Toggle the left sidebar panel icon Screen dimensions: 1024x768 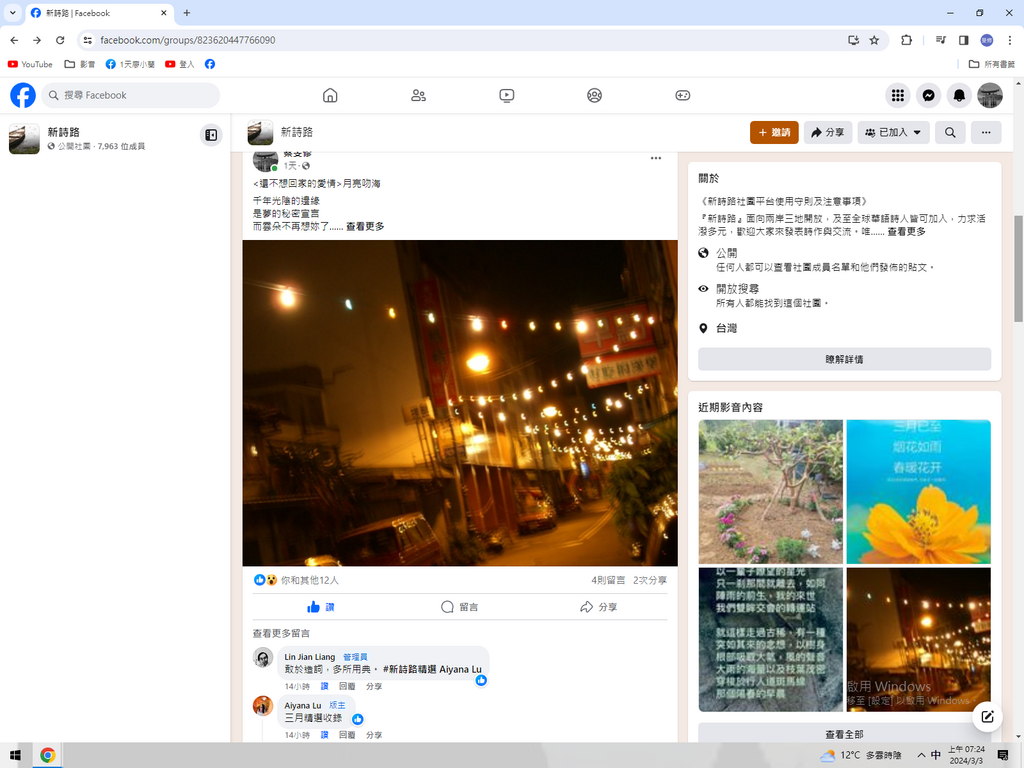(x=211, y=135)
